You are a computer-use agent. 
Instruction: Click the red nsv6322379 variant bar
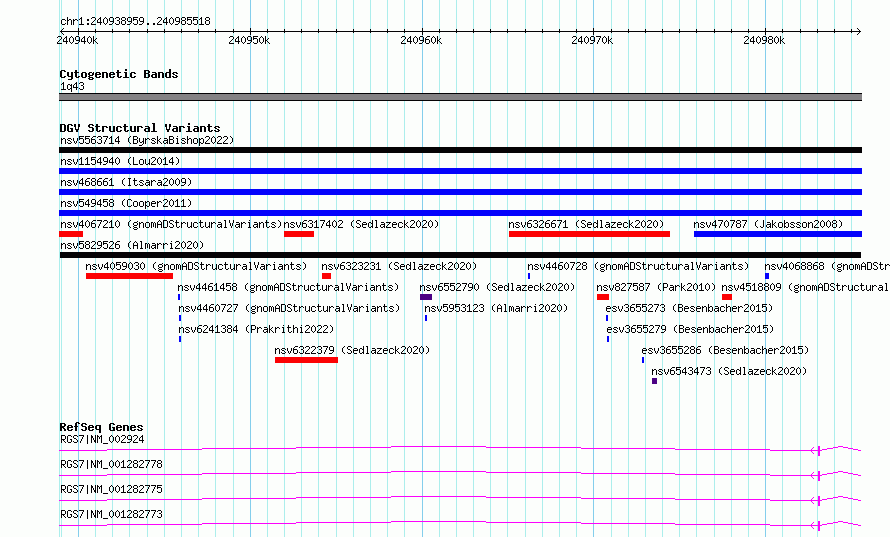307,360
